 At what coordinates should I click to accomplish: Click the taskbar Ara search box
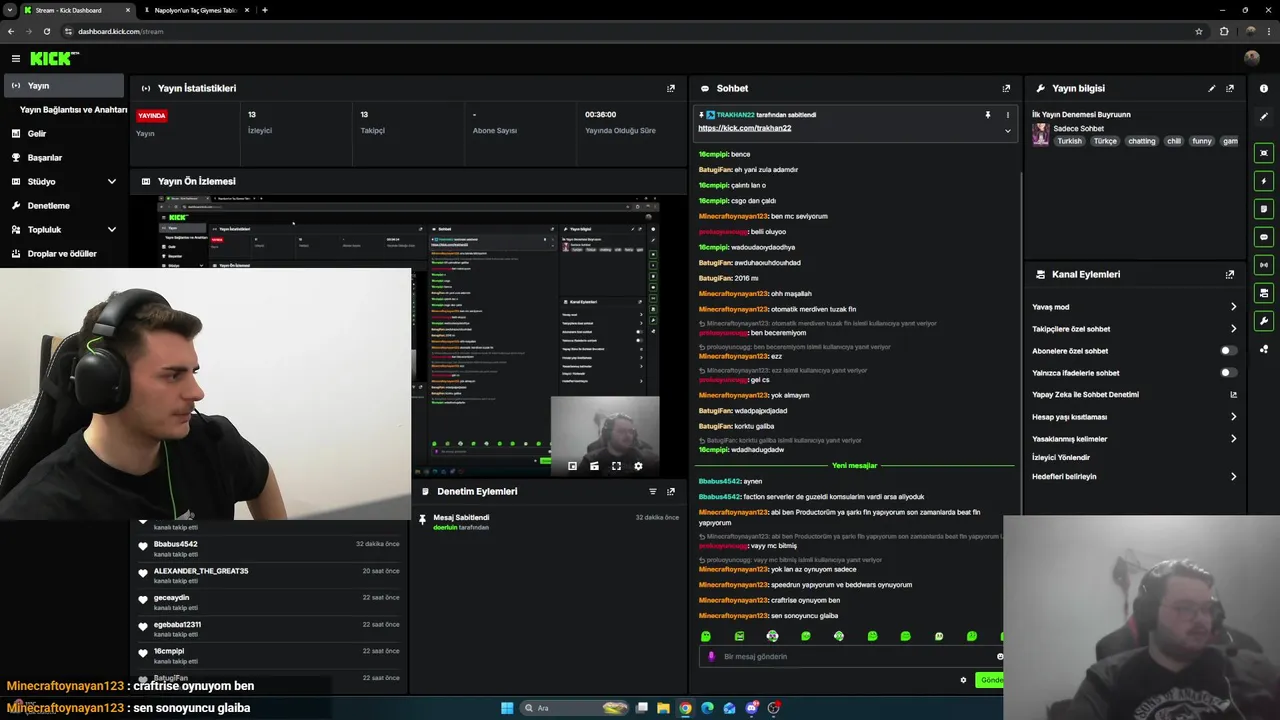[x=575, y=708]
